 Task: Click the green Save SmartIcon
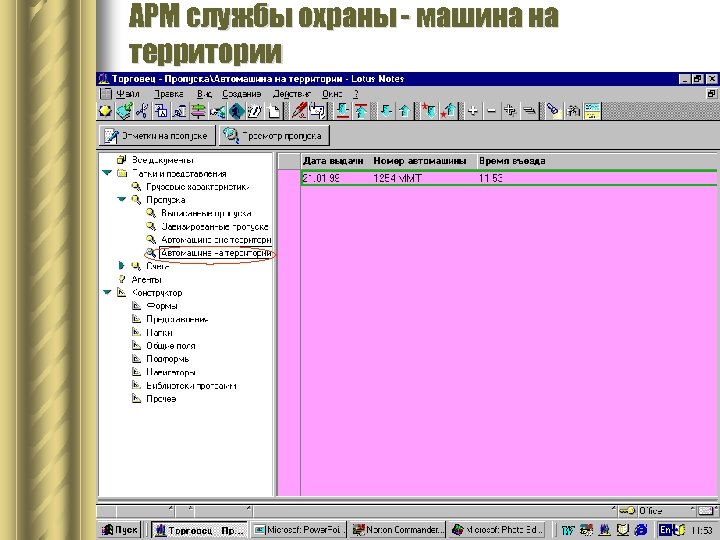(124, 111)
